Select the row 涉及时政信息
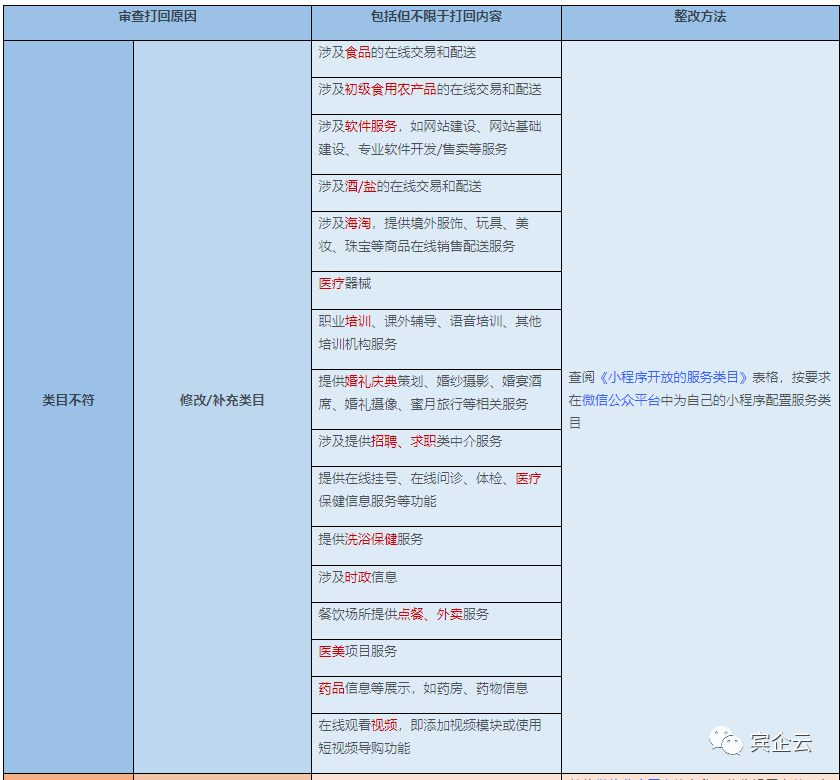The image size is (840, 780). (436, 584)
